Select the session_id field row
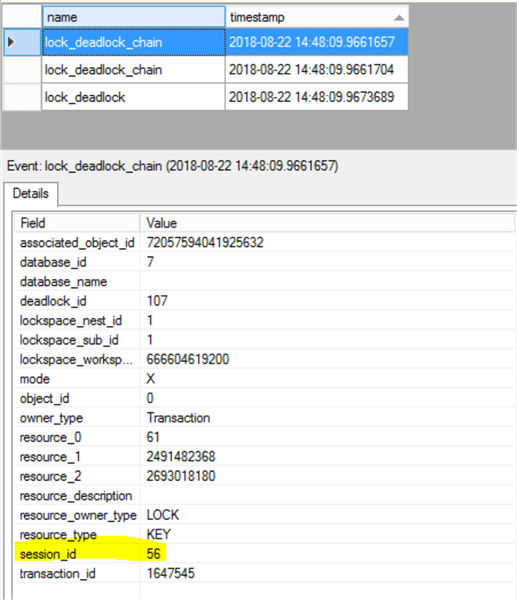517x600 pixels. click(265, 554)
